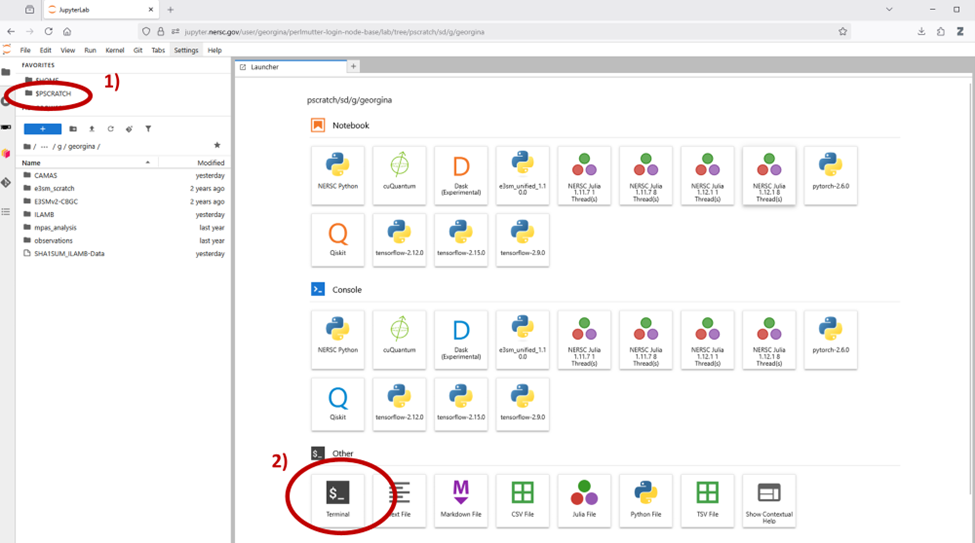Open the ILAMB folder
Viewport: 975px width, 543px height.
pos(44,214)
